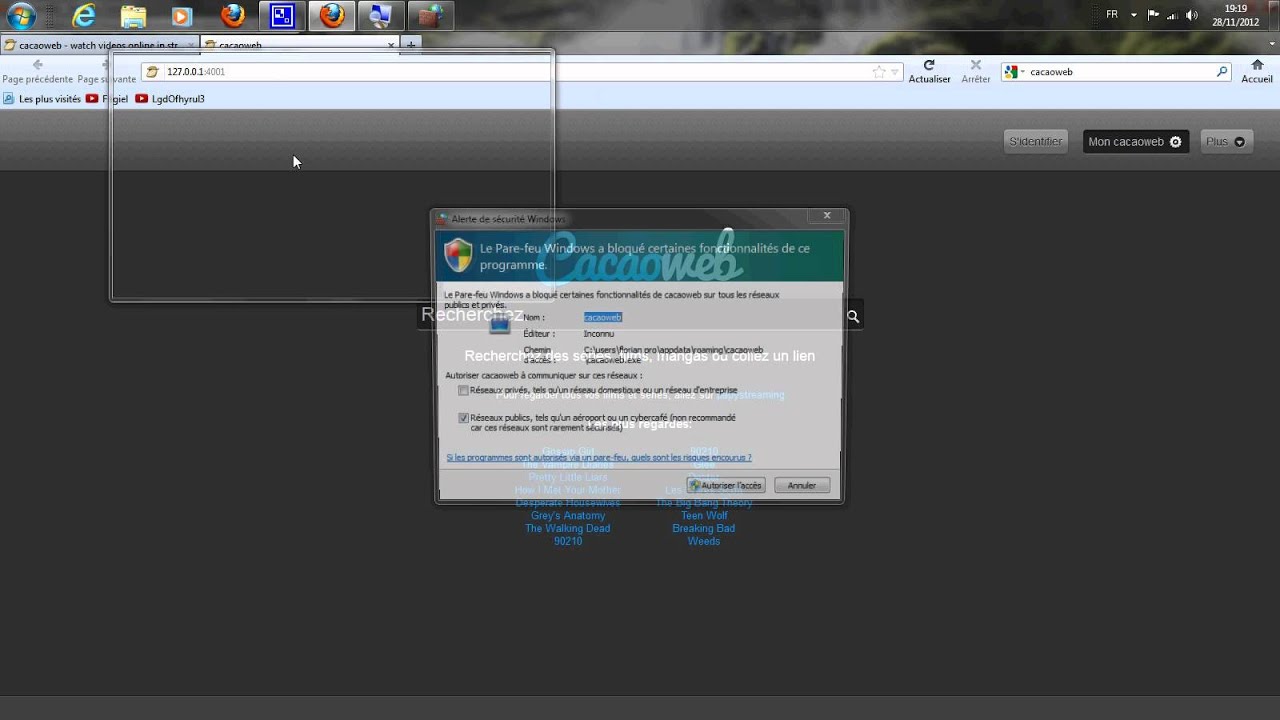Image resolution: width=1280 pixels, height=720 pixels.
Task: Launch Internet Explorer from the taskbar
Action: click(84, 15)
